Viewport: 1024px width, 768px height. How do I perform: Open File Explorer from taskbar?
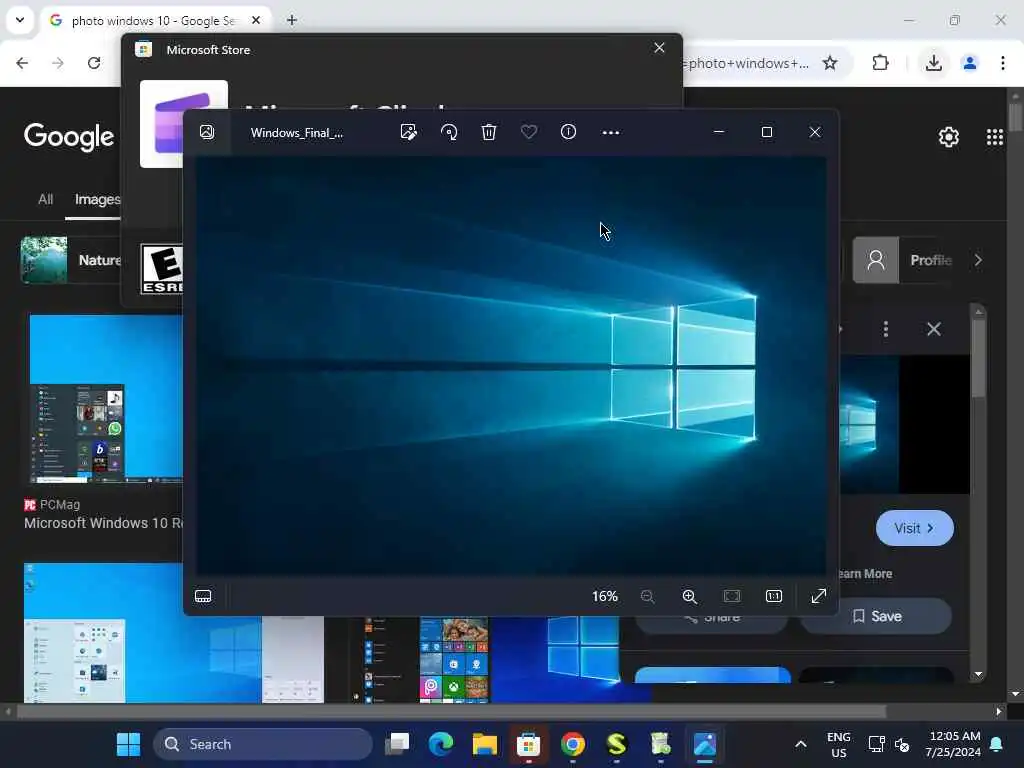[x=485, y=744]
